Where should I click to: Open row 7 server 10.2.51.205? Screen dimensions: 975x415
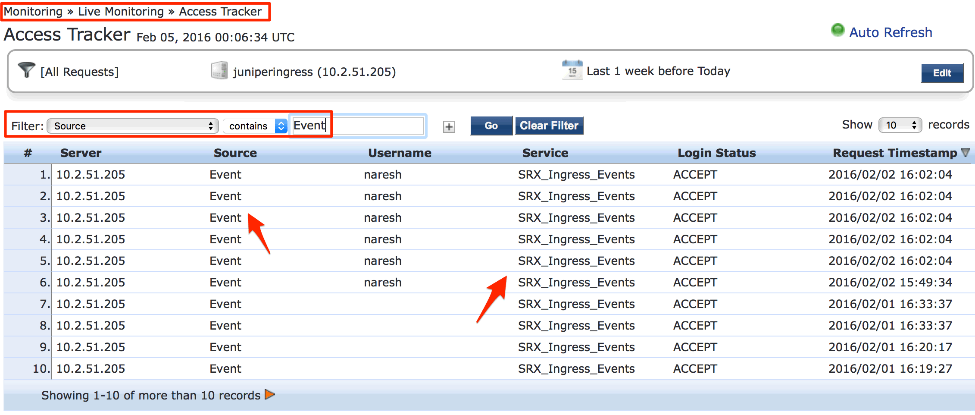click(x=91, y=304)
